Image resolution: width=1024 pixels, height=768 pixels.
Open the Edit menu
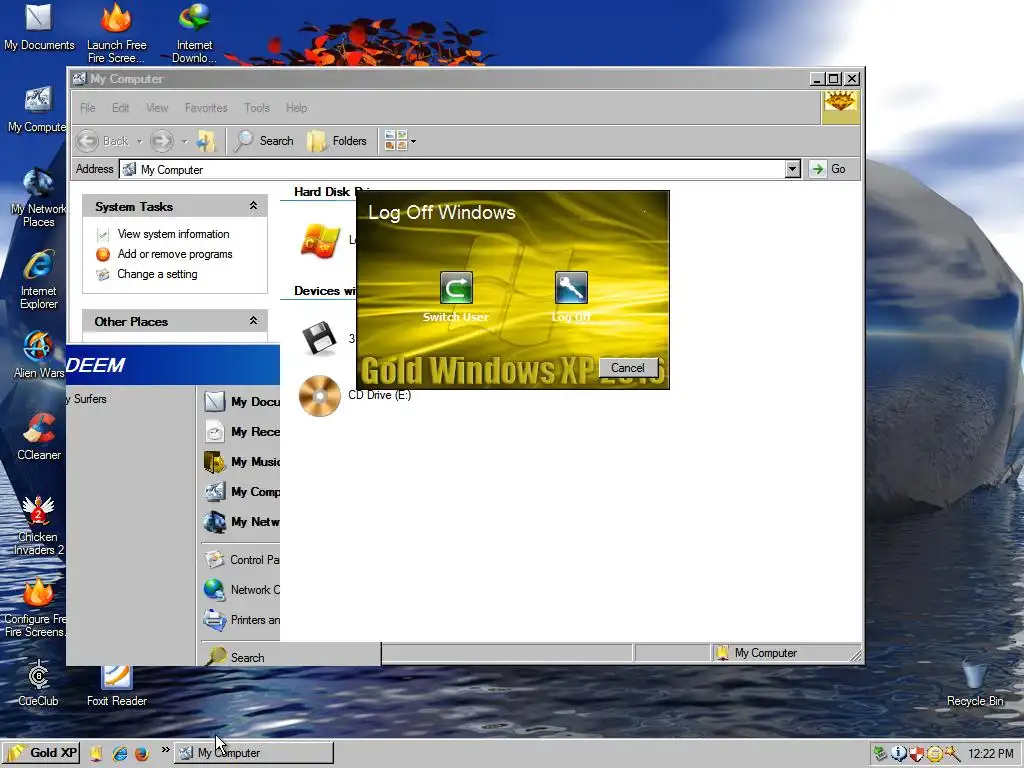tap(121, 108)
